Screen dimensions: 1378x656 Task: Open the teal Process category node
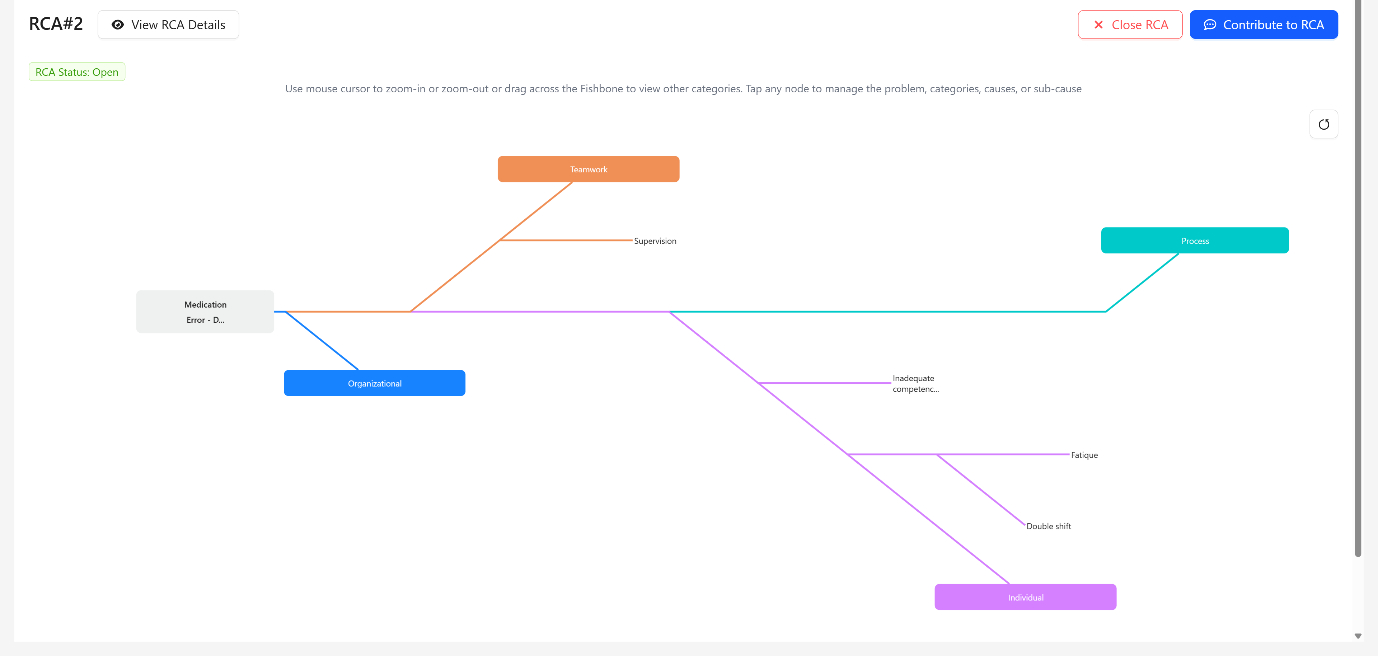[x=1194, y=241]
